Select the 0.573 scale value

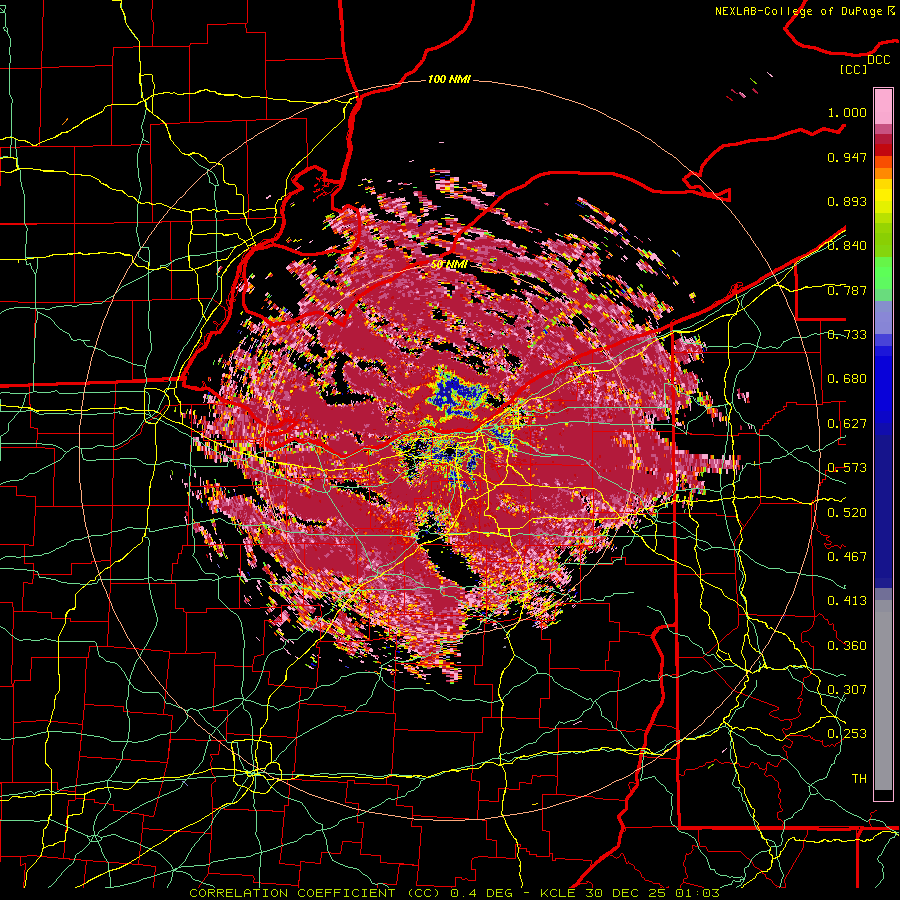pyautogui.click(x=847, y=468)
